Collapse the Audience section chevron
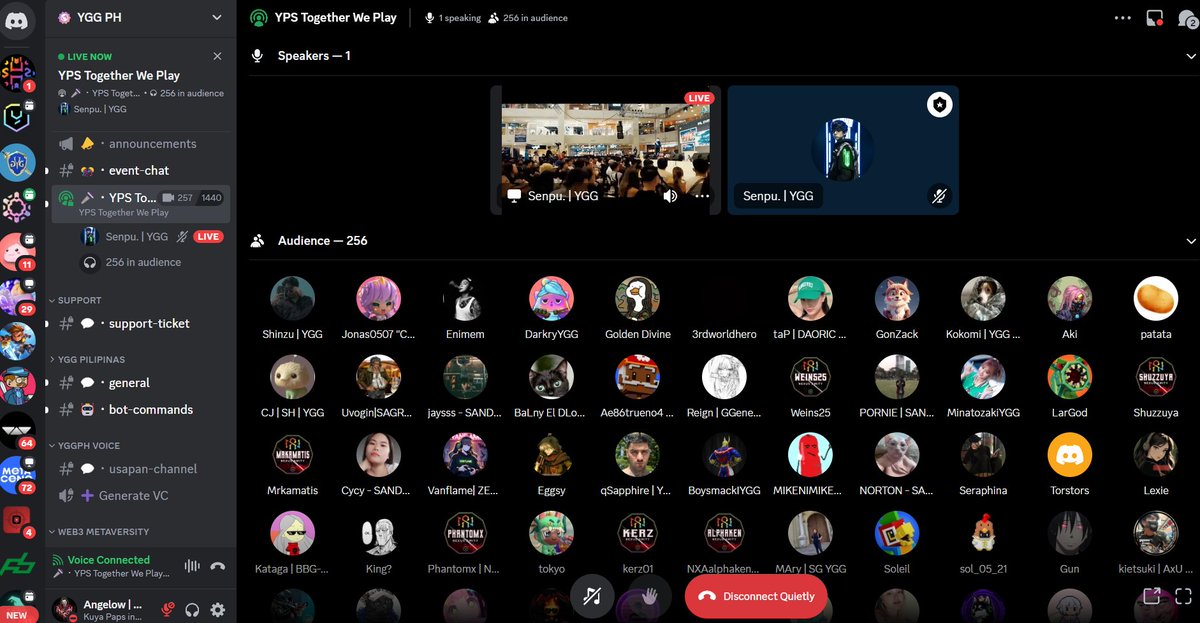 pyautogui.click(x=1190, y=241)
